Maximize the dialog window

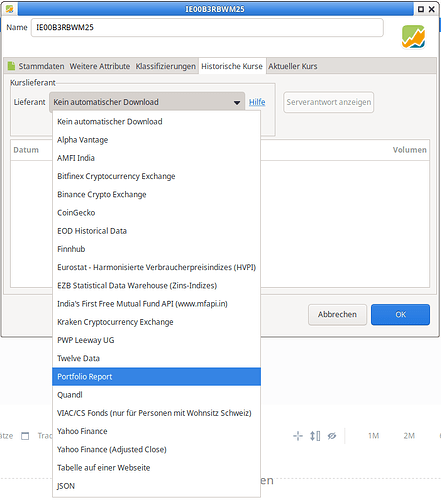click(x=421, y=9)
